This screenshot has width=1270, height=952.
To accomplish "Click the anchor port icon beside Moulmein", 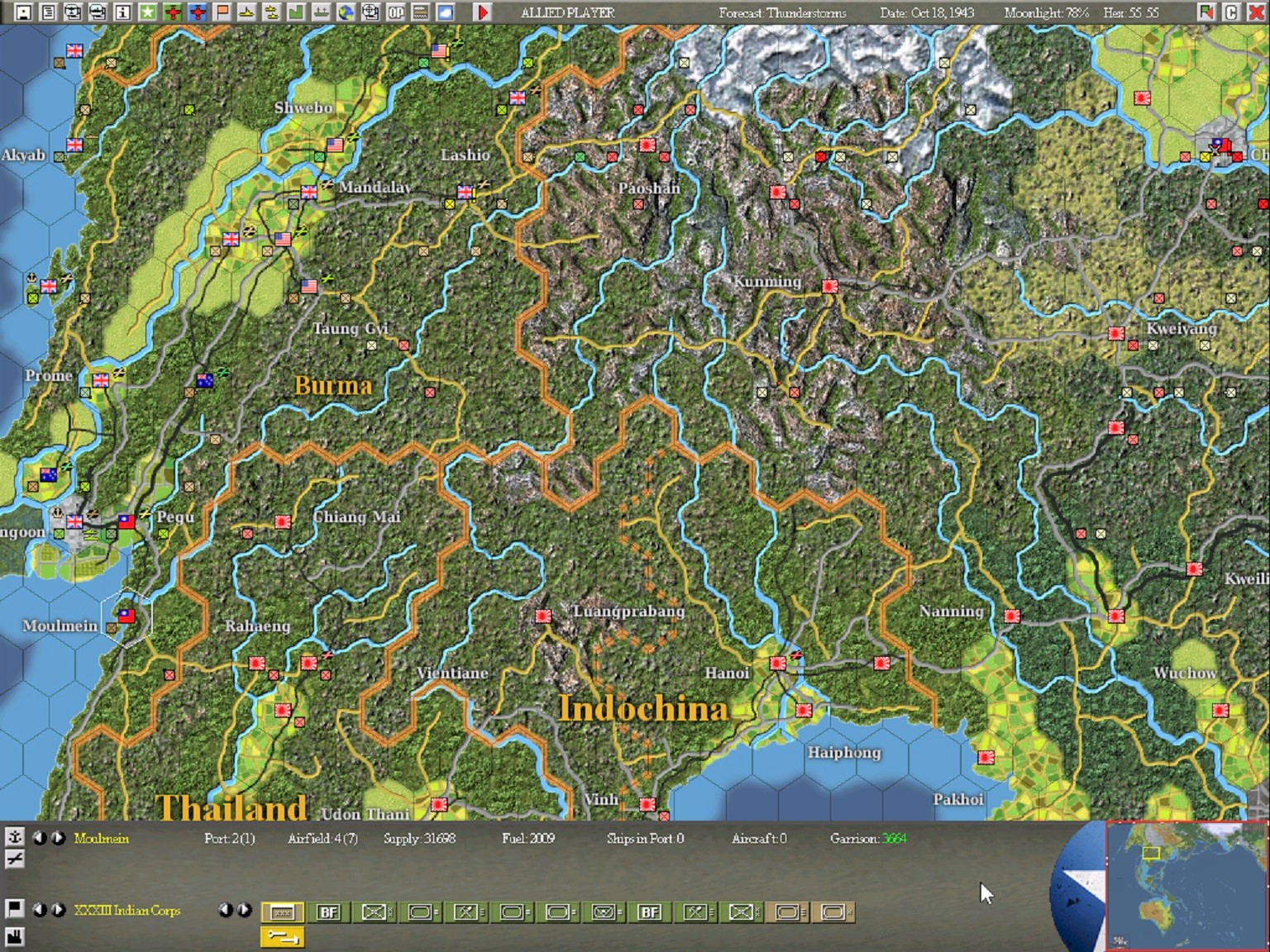I will pyautogui.click(x=14, y=836).
